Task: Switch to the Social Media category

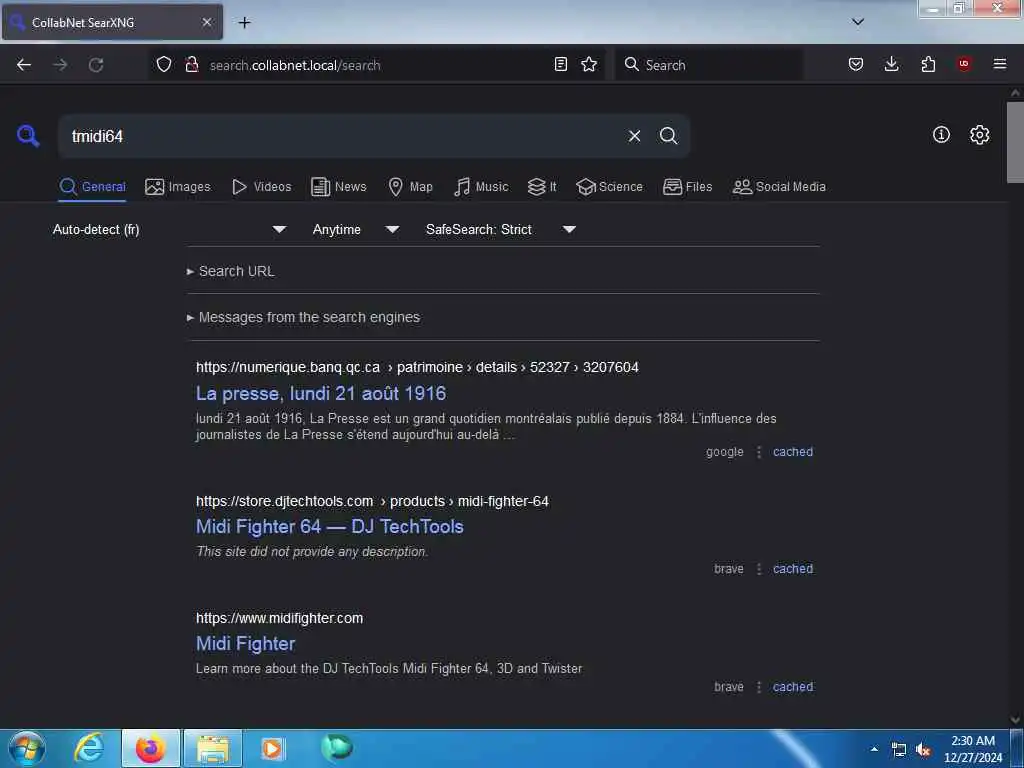Action: (779, 187)
